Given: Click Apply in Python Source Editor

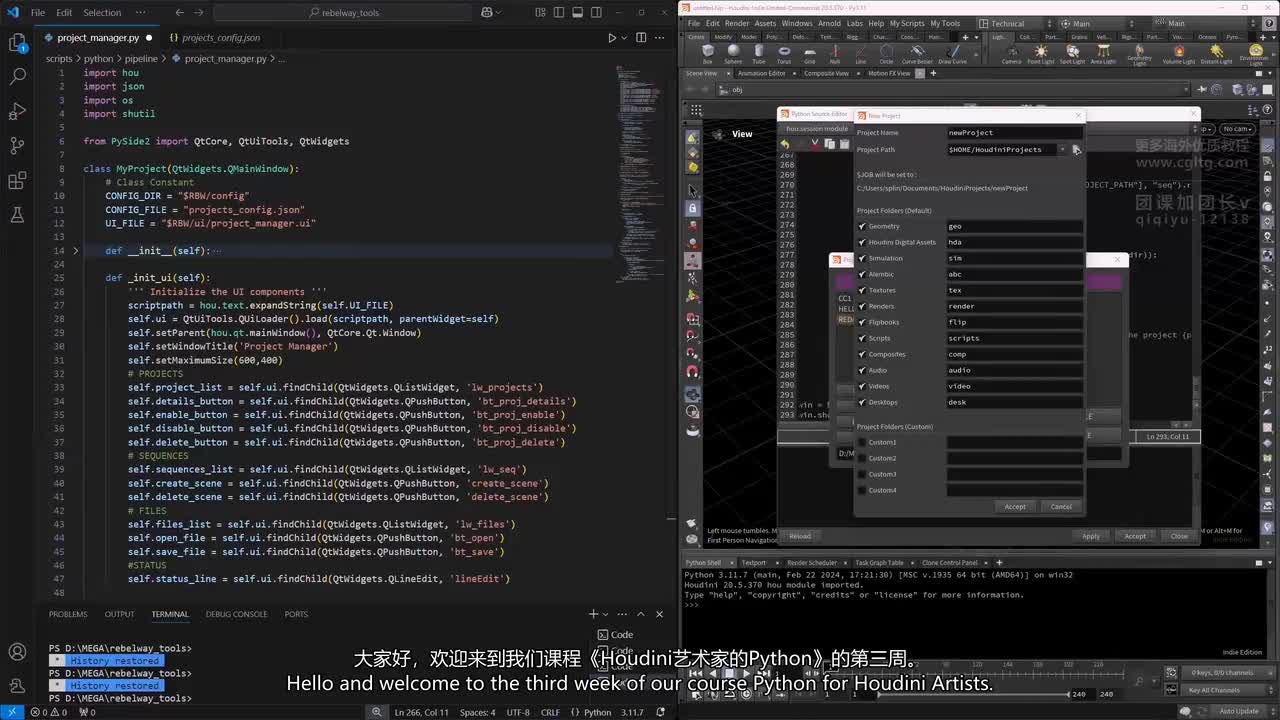Looking at the screenshot, I should pos(1091,536).
